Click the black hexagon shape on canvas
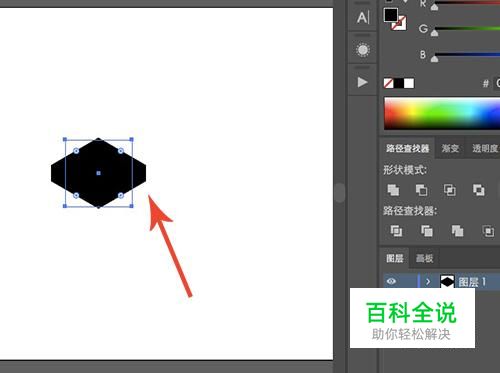500x373 pixels. click(98, 173)
